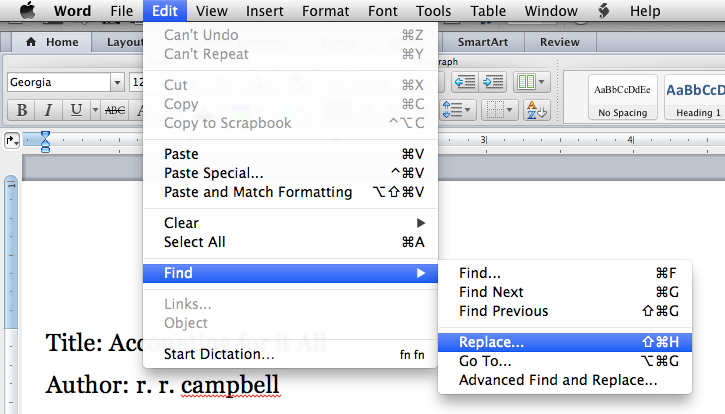Choose Go To... in submenu
This screenshot has height=414, width=725.
coord(565,361)
